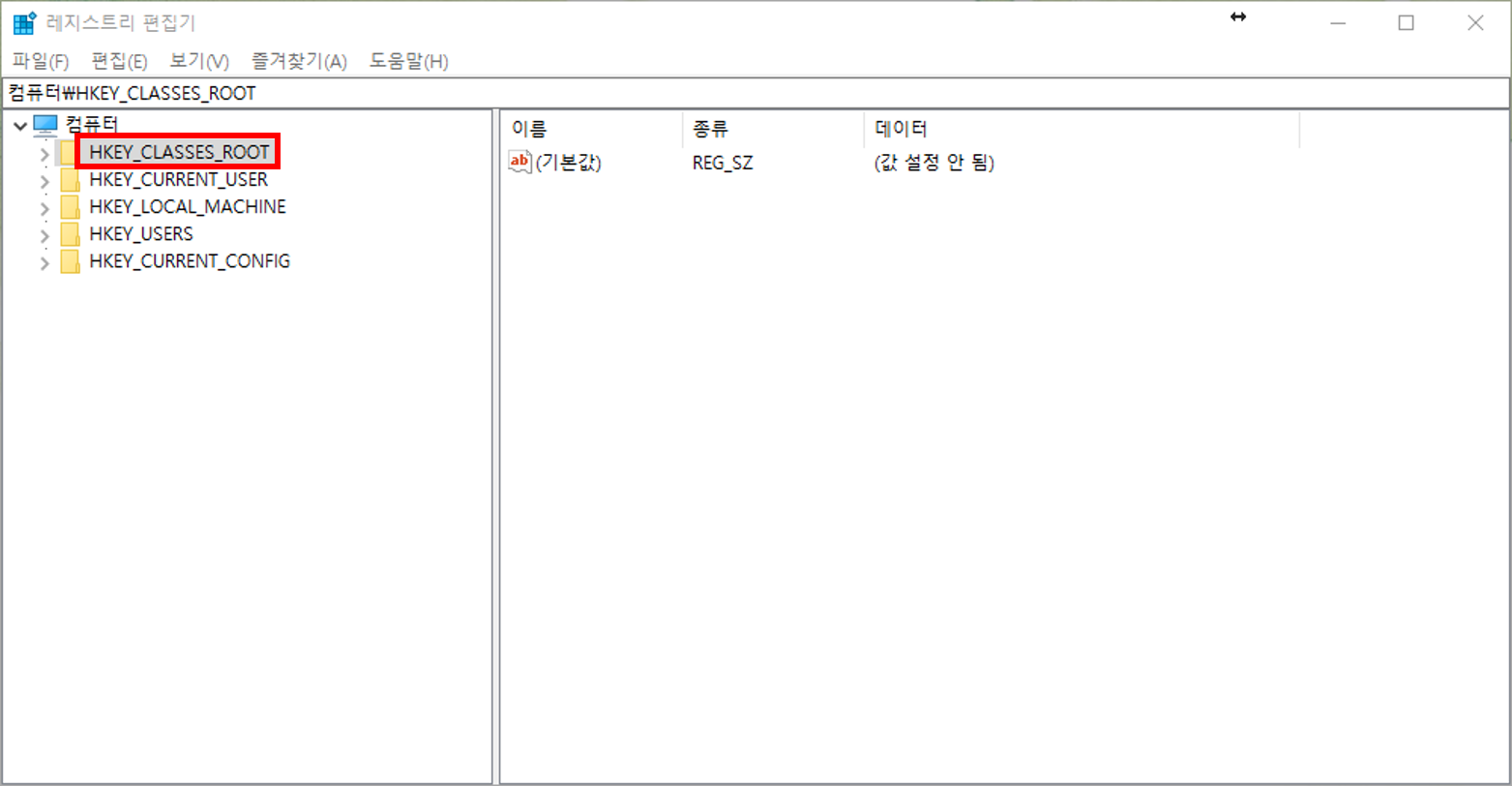Screen dimensions: 1512x786
Task: Expand the HKEY_USERS key
Action: [x=44, y=235]
